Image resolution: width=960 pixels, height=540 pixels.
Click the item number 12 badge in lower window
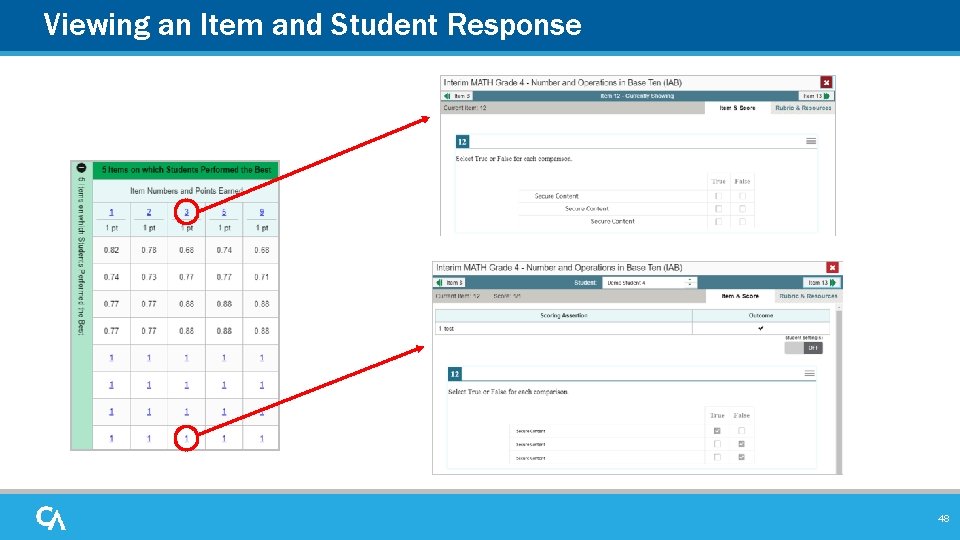[455, 373]
